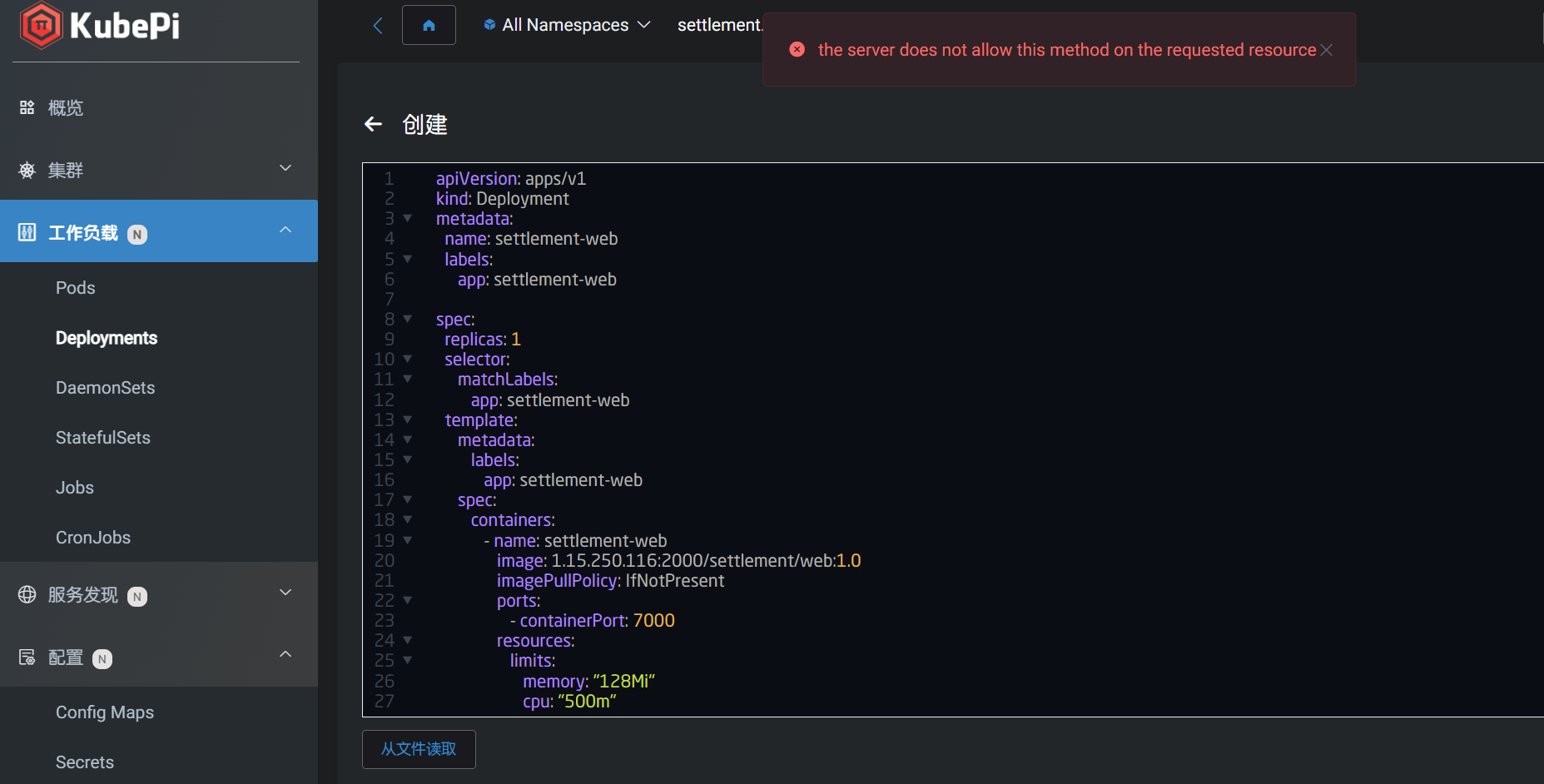Collapse the metadata fold on line 3

[x=407, y=218]
